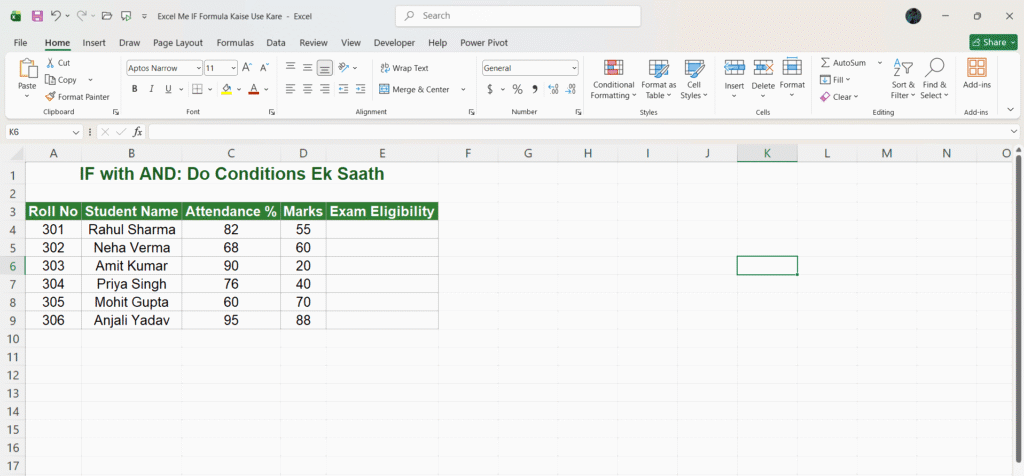Open the File tab
The image size is (1024, 476).
point(20,42)
